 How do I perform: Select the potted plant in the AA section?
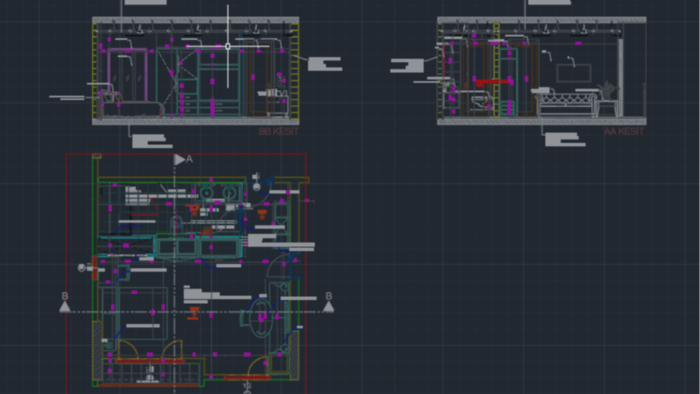pyautogui.click(x=607, y=90)
